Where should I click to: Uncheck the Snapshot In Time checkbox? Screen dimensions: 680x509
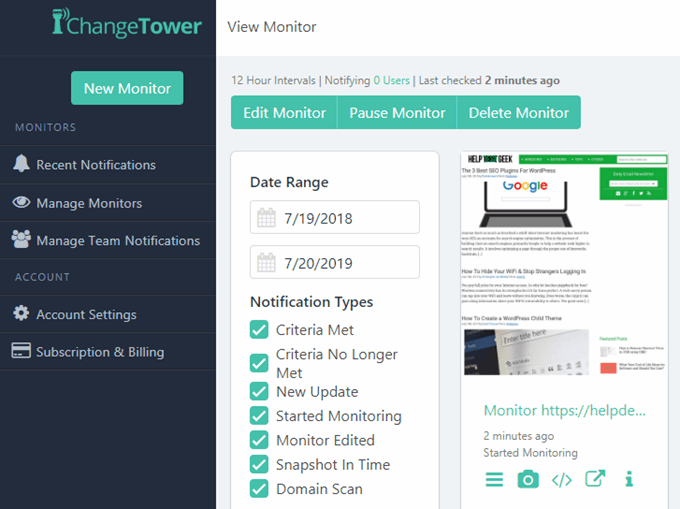259,464
